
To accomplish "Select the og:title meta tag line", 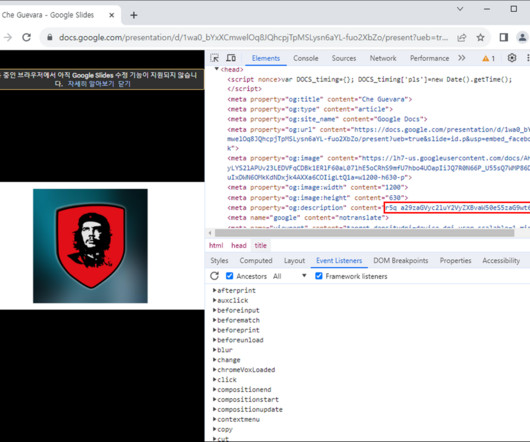I will 320,99.
